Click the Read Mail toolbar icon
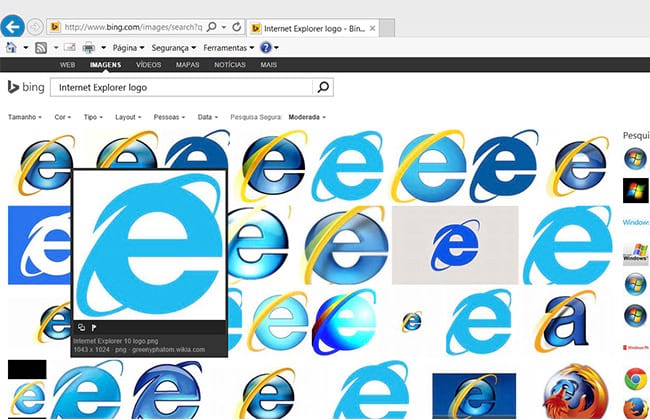 point(70,48)
